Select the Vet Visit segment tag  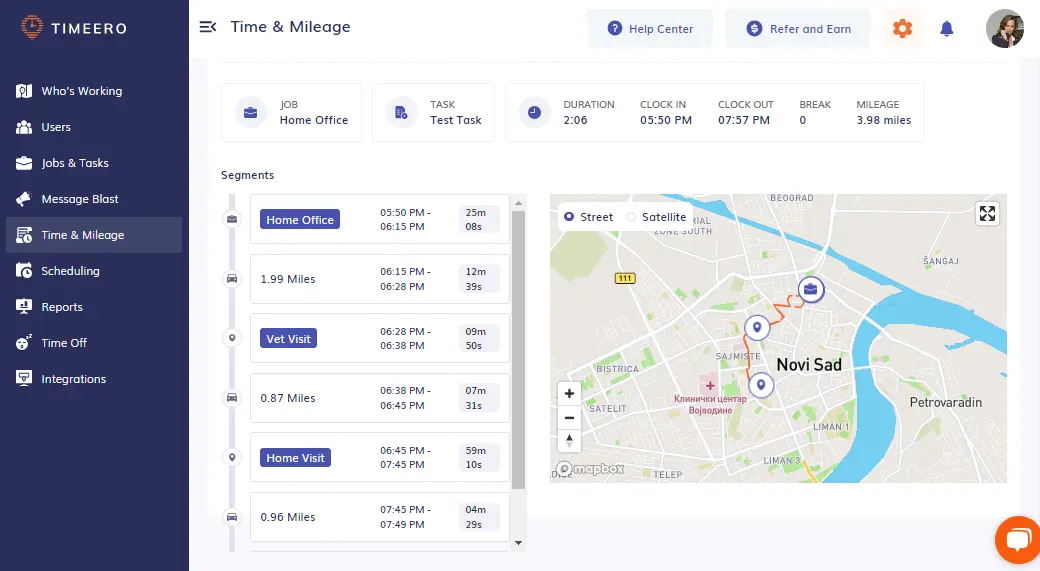[289, 339]
